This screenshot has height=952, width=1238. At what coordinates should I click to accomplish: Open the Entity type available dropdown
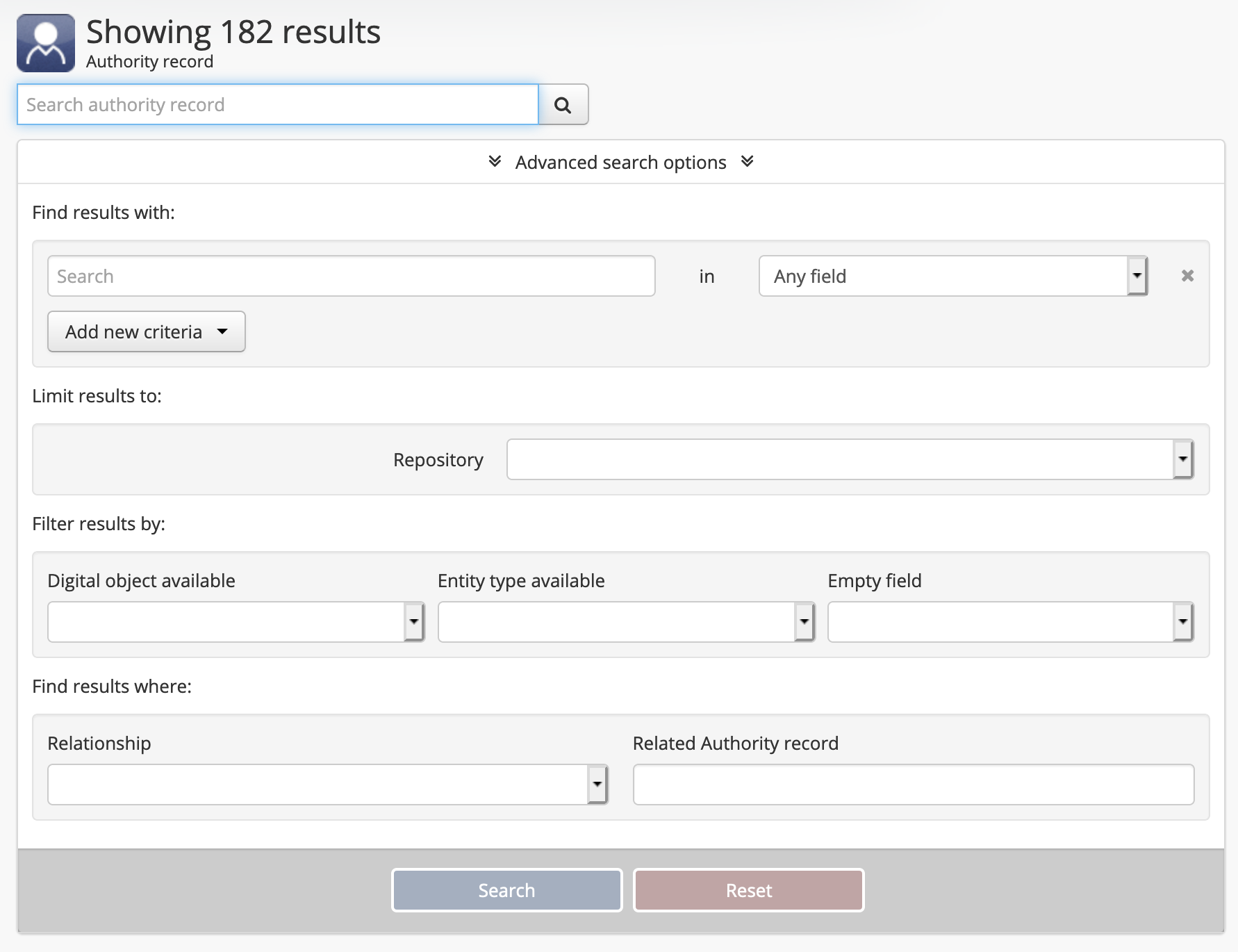point(625,622)
